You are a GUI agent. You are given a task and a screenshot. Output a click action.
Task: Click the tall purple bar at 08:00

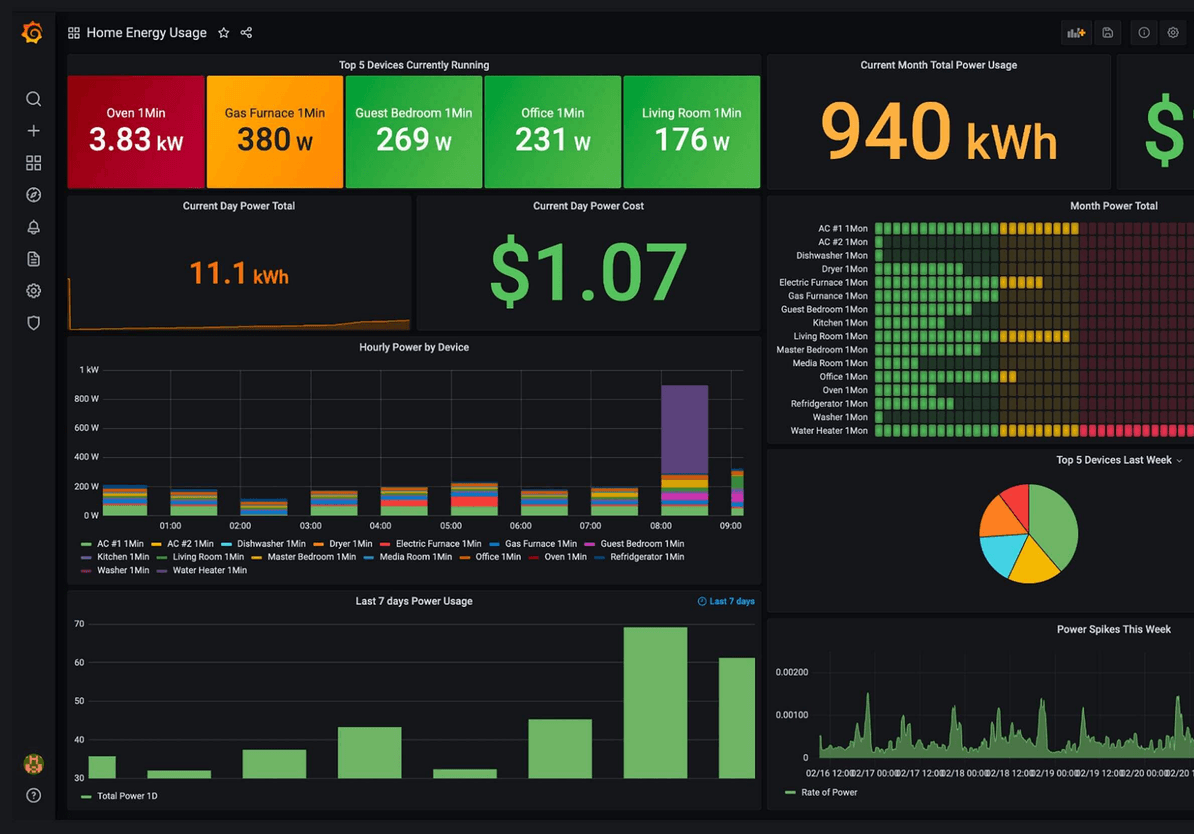(685, 430)
